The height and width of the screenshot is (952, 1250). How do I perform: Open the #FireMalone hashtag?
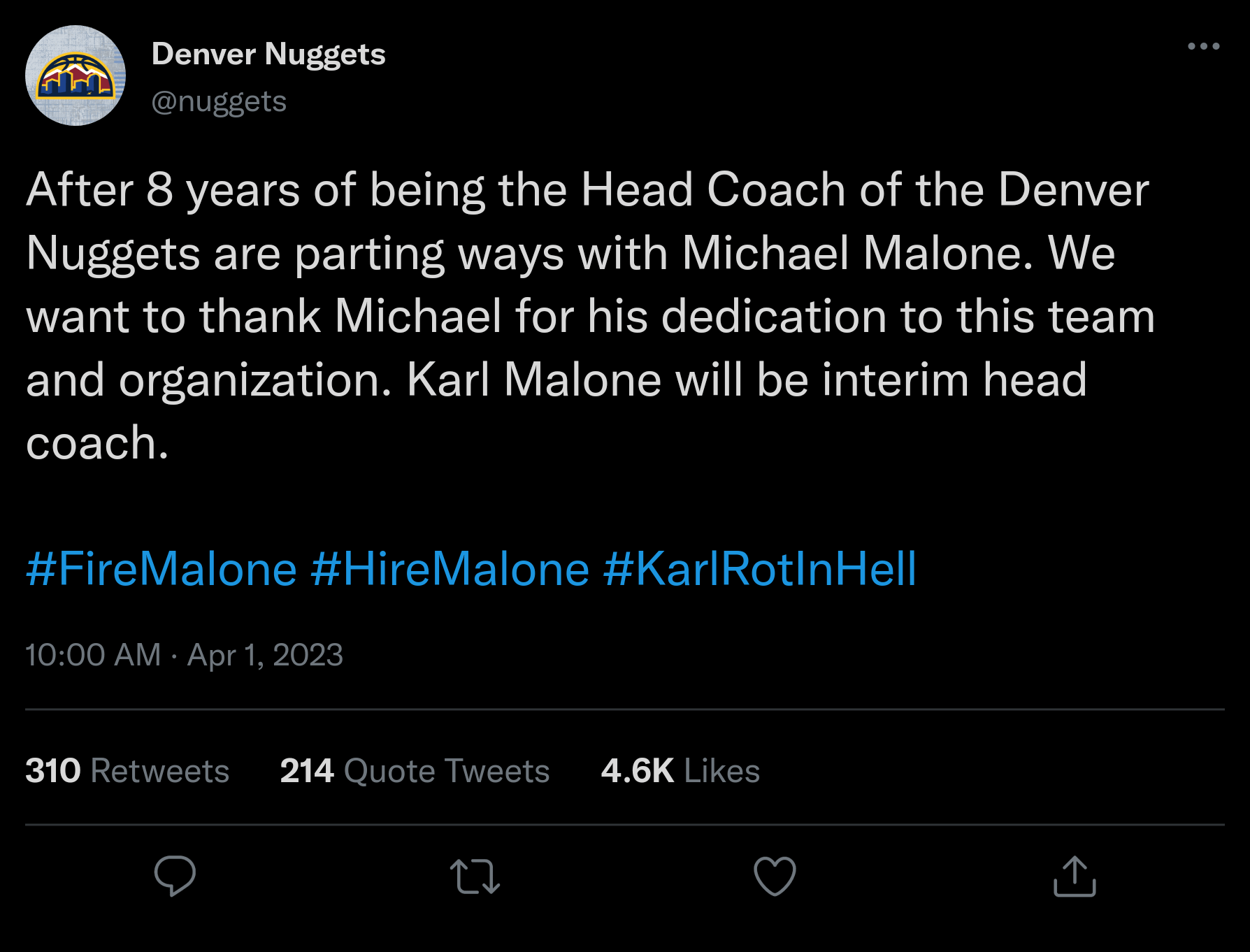tap(161, 568)
